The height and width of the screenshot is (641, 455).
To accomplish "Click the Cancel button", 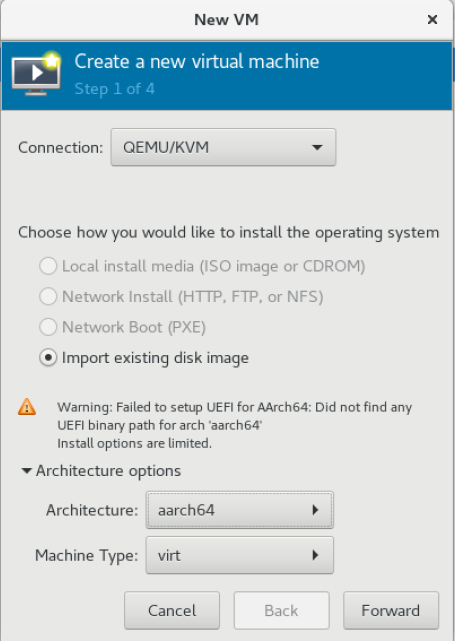I will (x=172, y=610).
